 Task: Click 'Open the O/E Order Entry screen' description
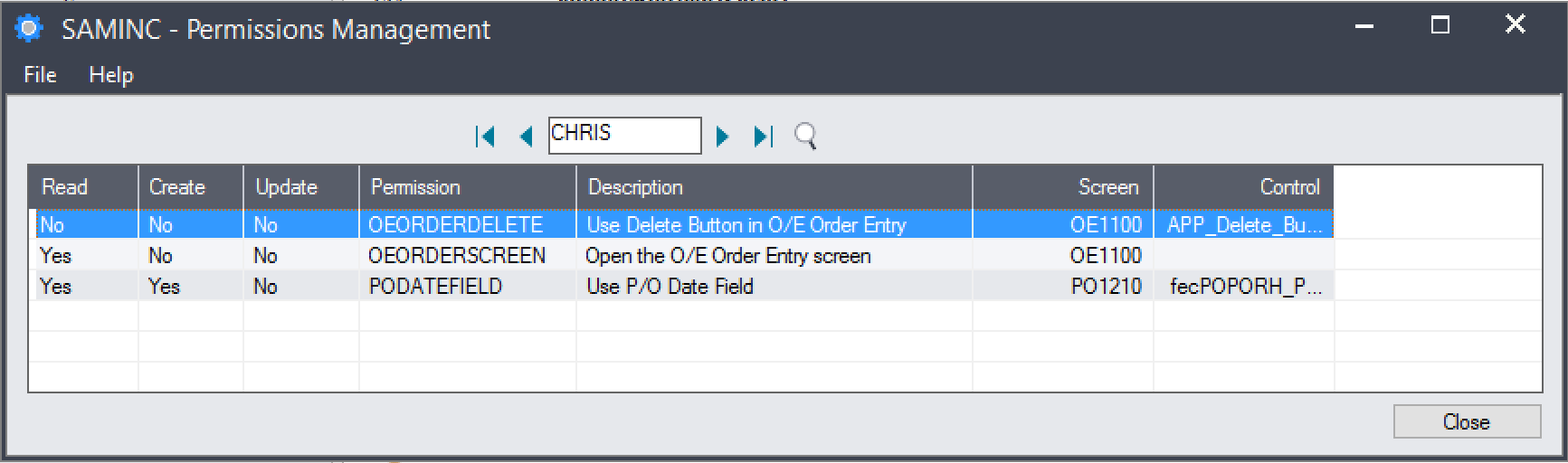click(x=728, y=256)
